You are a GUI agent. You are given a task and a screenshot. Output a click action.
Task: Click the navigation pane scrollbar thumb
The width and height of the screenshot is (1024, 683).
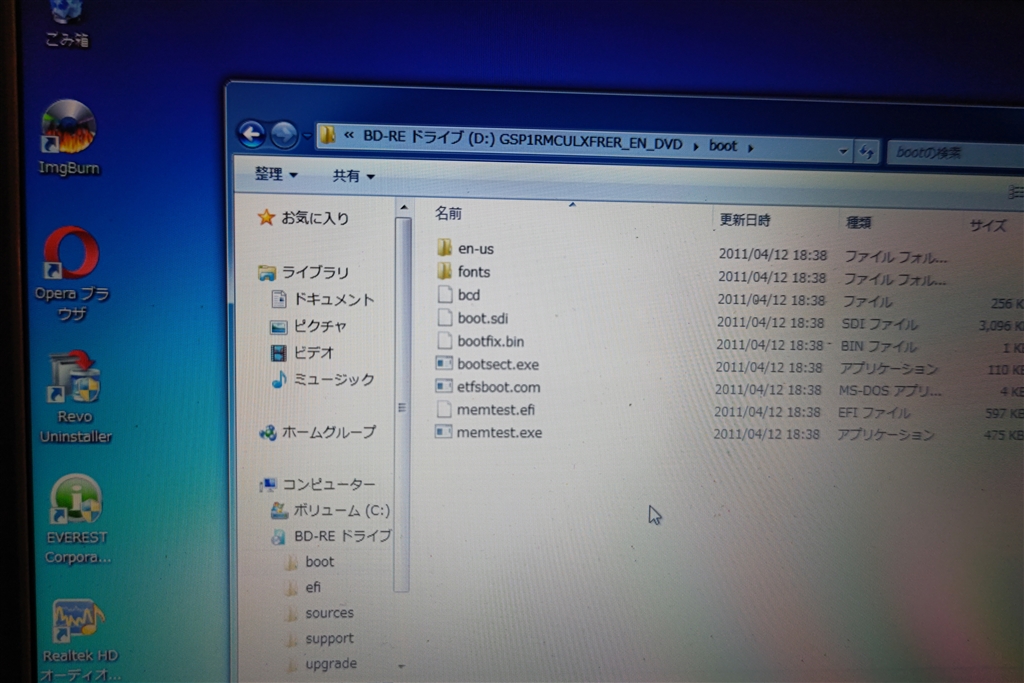403,405
